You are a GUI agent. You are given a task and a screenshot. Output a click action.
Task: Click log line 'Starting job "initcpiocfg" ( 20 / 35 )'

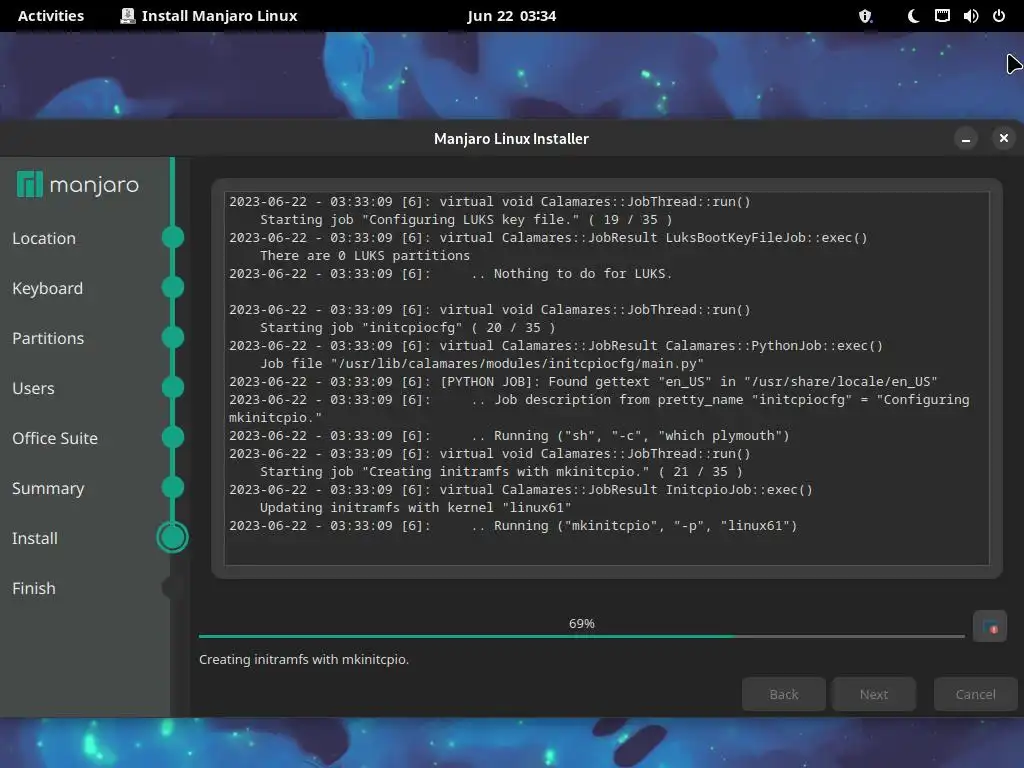[408, 328]
